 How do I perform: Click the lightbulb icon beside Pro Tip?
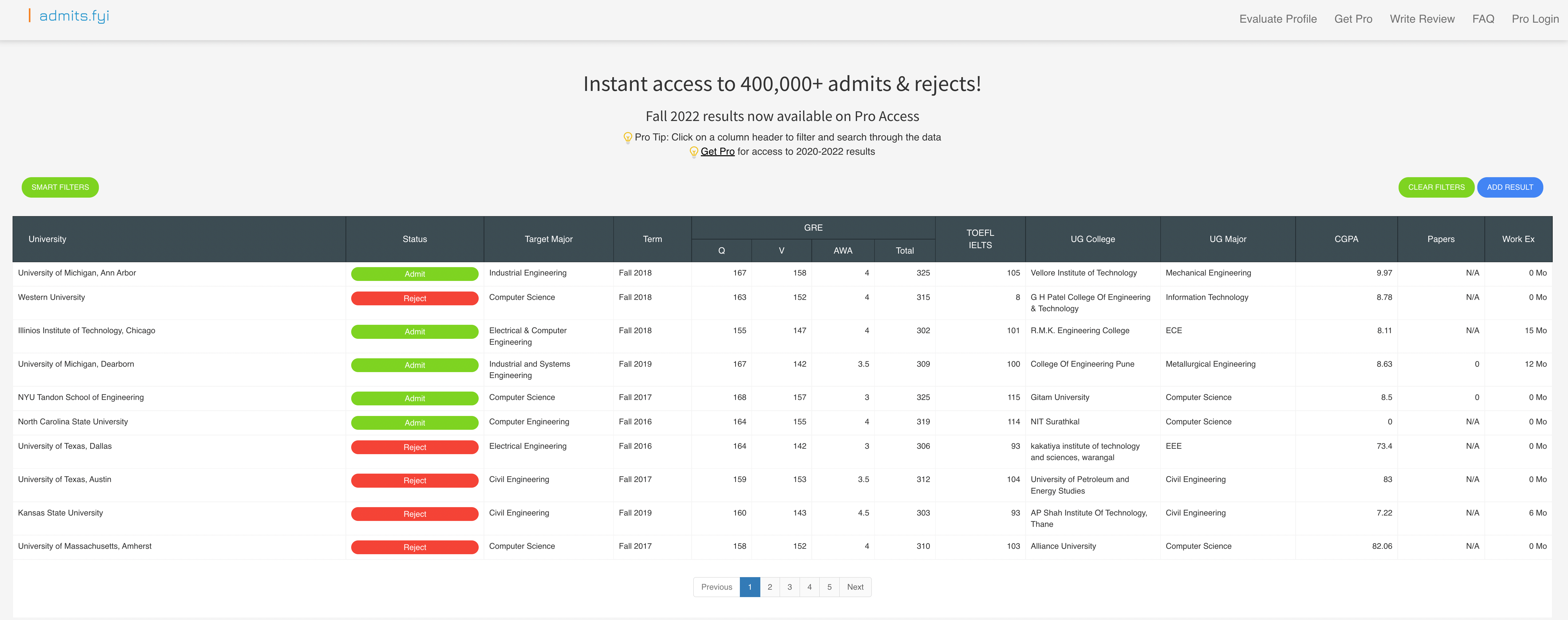pyautogui.click(x=628, y=138)
